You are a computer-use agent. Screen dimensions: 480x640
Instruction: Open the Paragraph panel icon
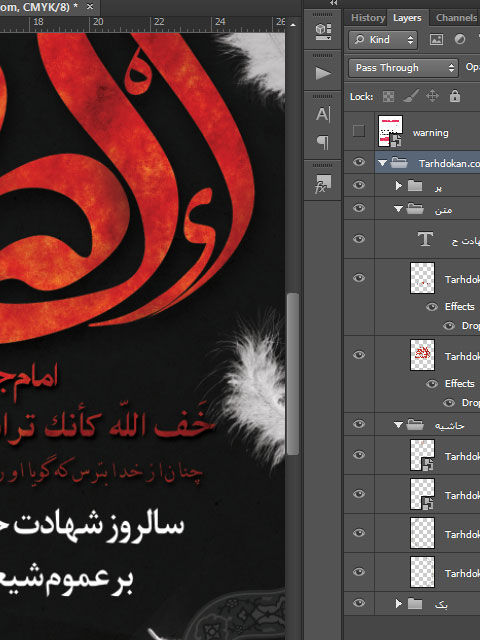[x=323, y=142]
